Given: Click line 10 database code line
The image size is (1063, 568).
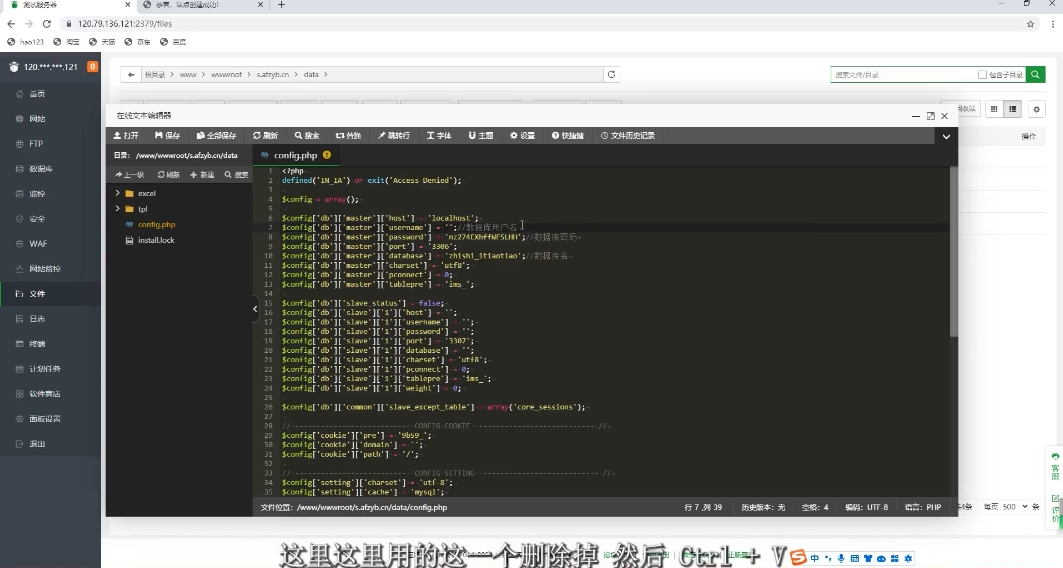Looking at the screenshot, I should 427,256.
